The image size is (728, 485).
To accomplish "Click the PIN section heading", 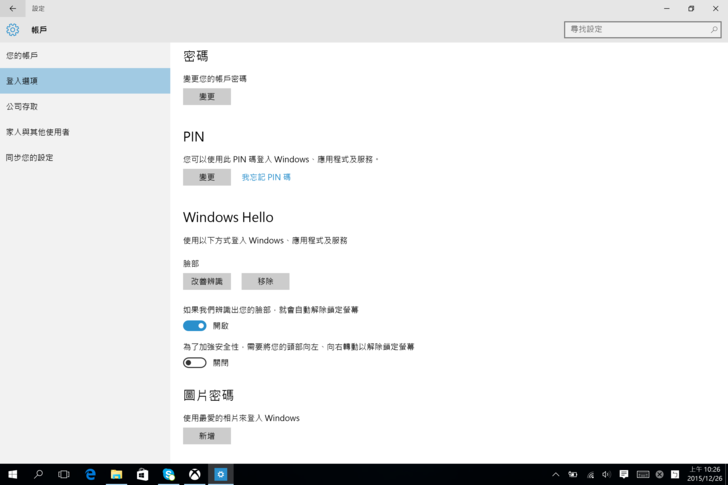I will click(x=194, y=137).
